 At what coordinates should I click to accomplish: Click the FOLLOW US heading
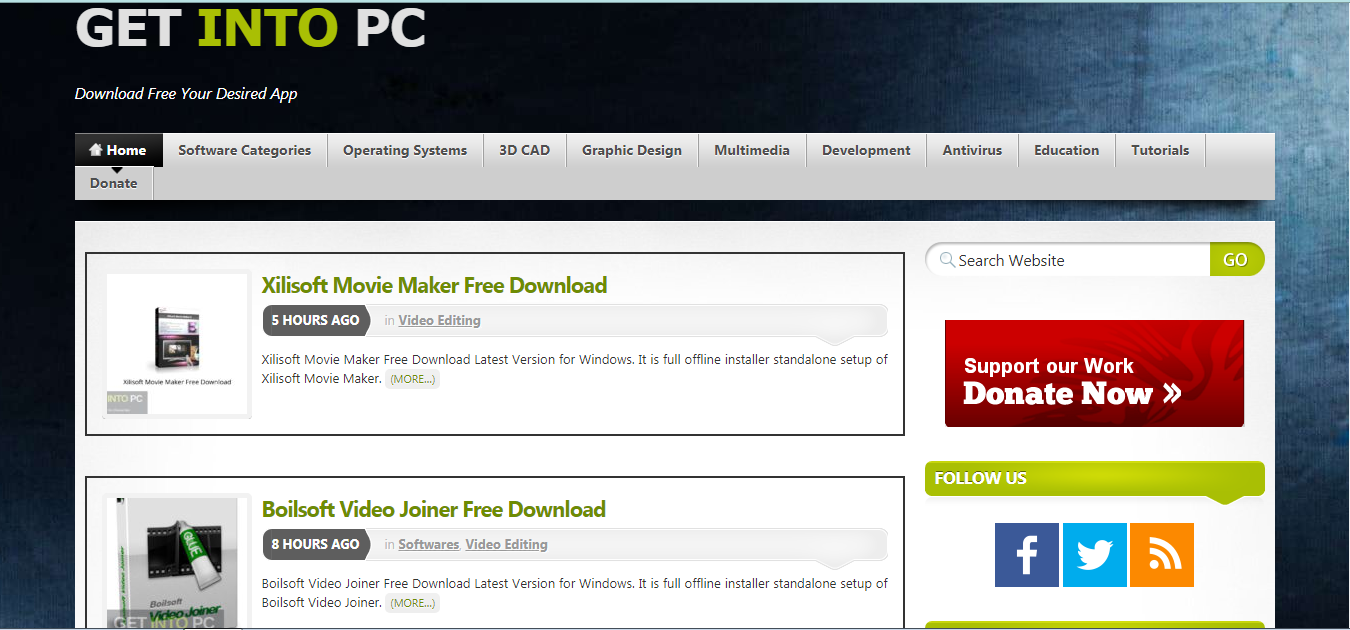tap(981, 478)
